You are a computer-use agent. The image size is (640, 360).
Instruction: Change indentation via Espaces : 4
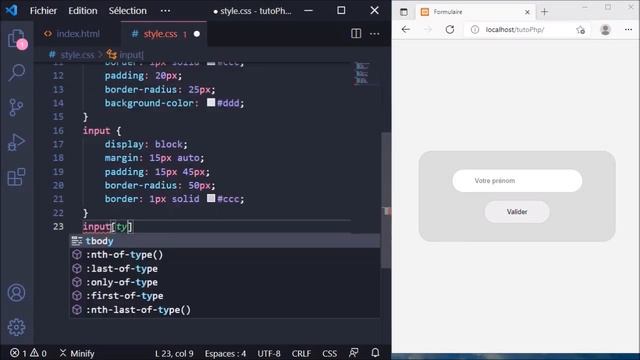tap(225, 353)
